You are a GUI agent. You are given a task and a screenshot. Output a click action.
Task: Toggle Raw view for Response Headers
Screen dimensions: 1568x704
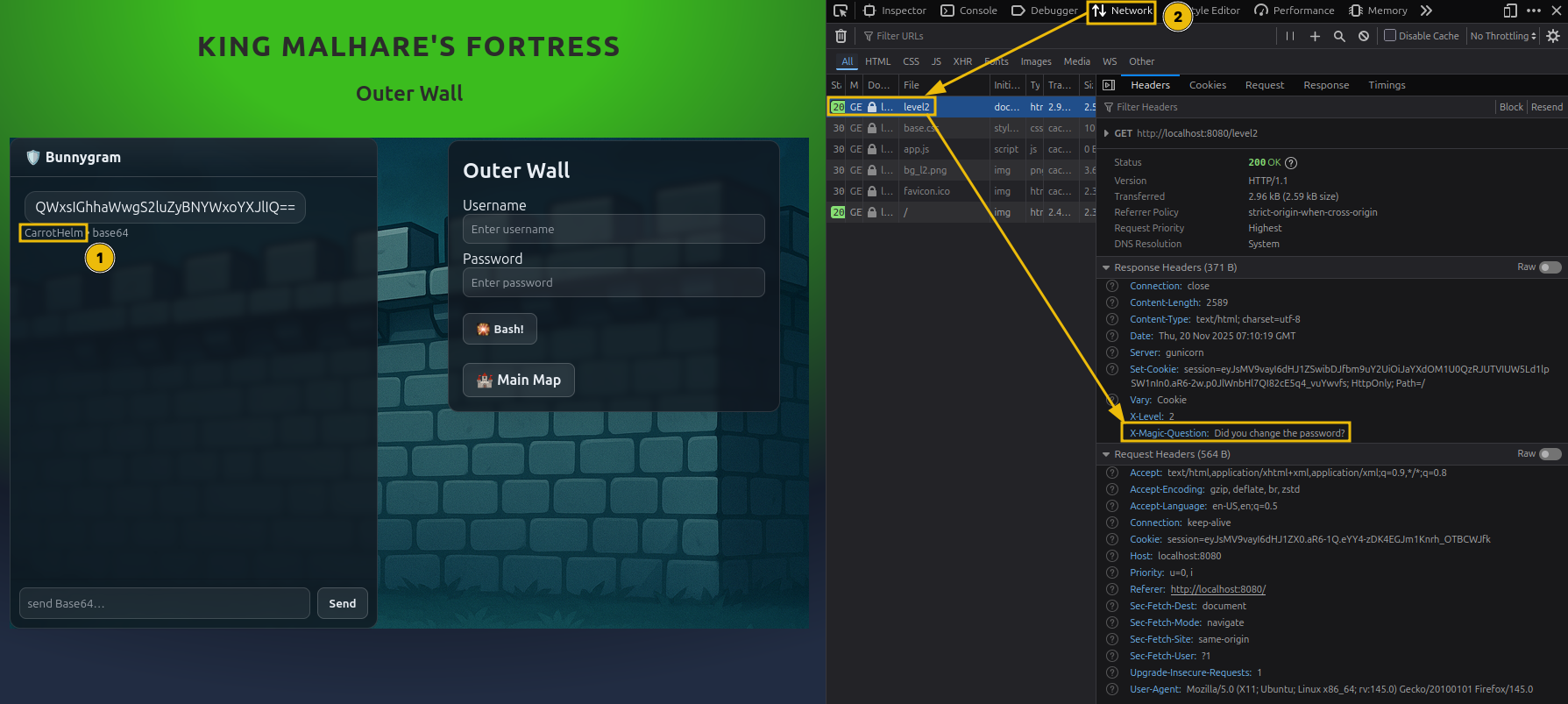(x=1550, y=267)
